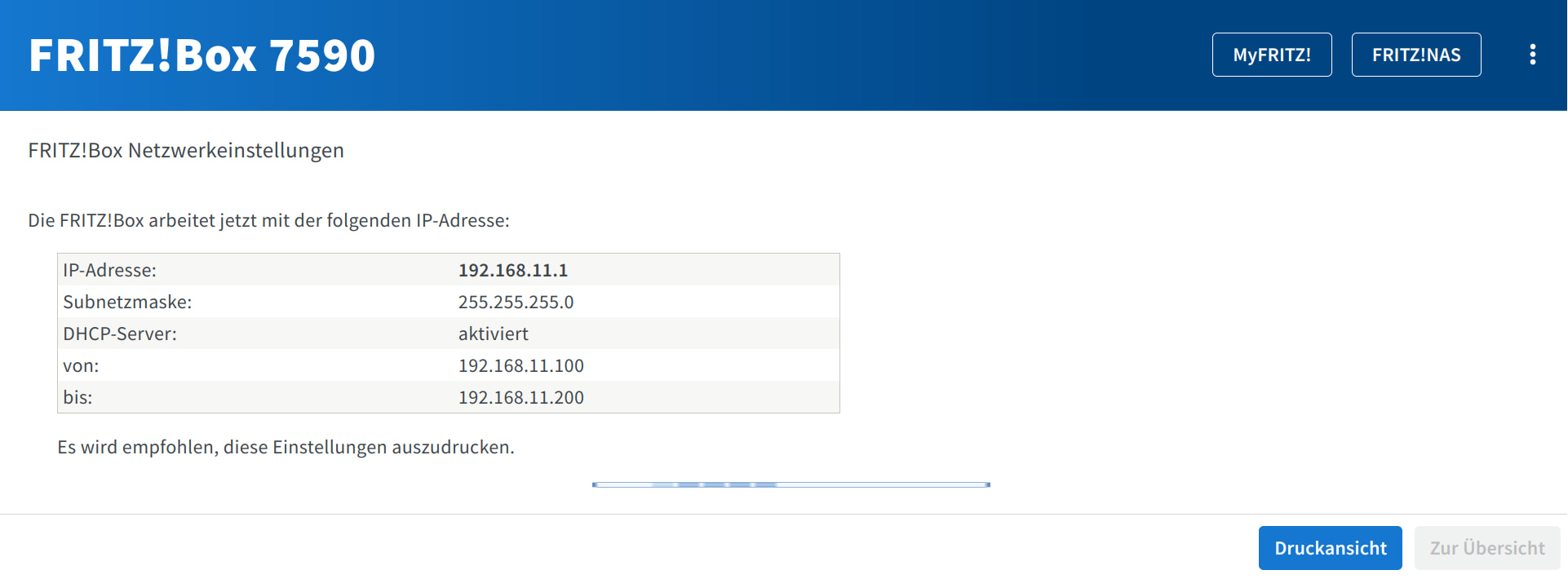Image resolution: width=1568 pixels, height=579 pixels.
Task: Select the subnet mask value 255.255.255.0
Action: click(516, 302)
